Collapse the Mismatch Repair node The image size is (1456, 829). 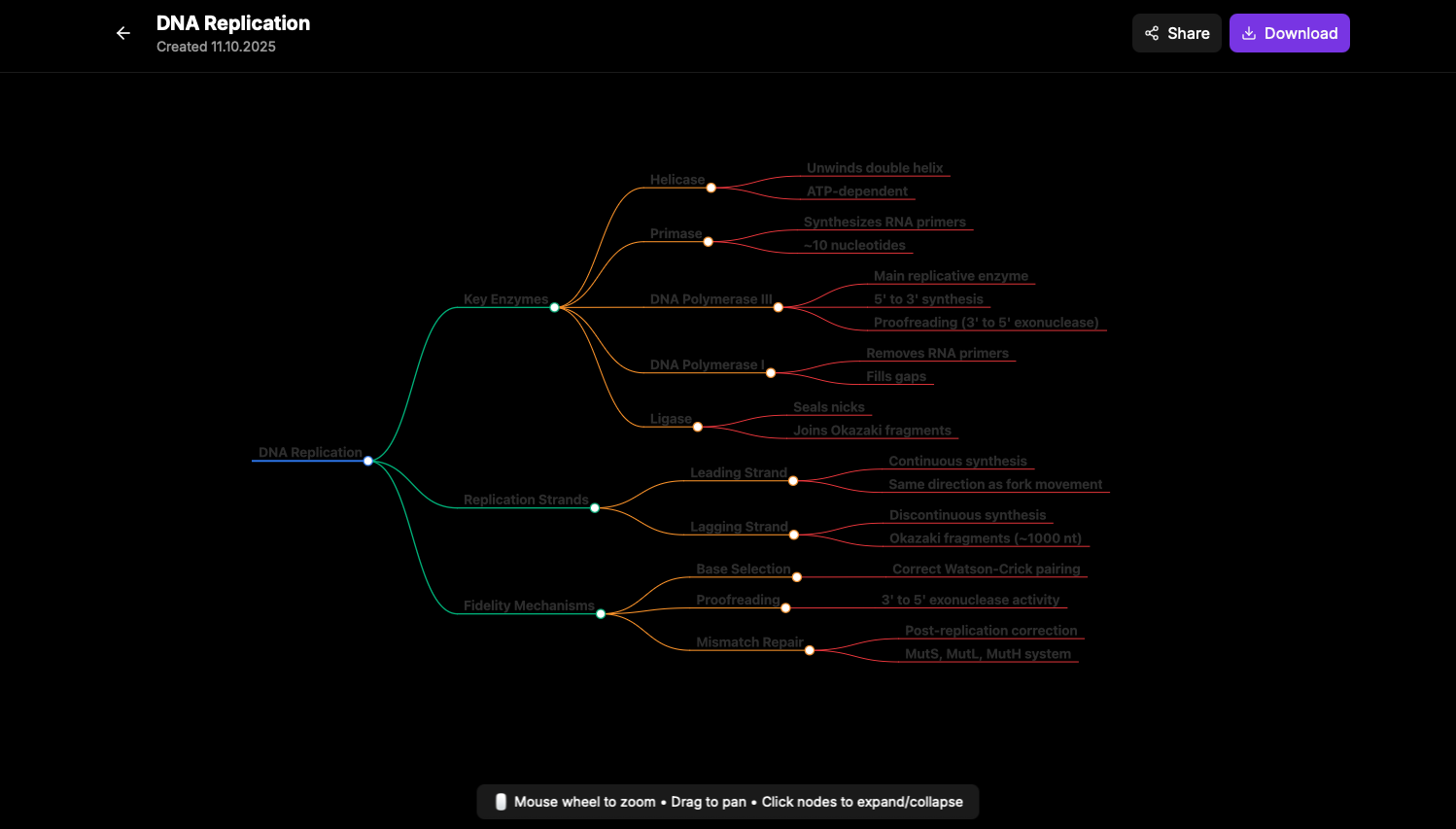tap(810, 650)
